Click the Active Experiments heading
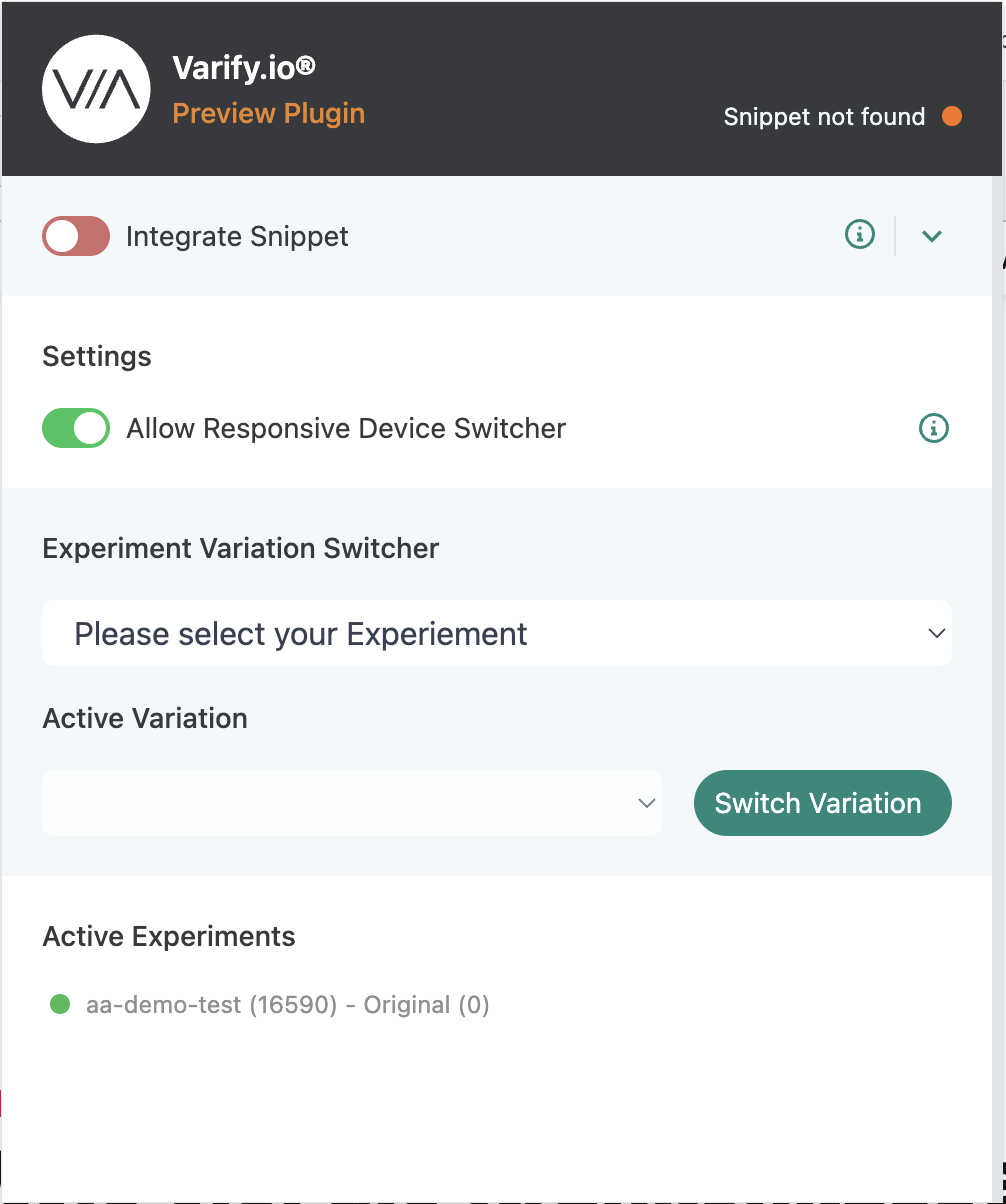The width and height of the screenshot is (1006, 1204). click(169, 937)
